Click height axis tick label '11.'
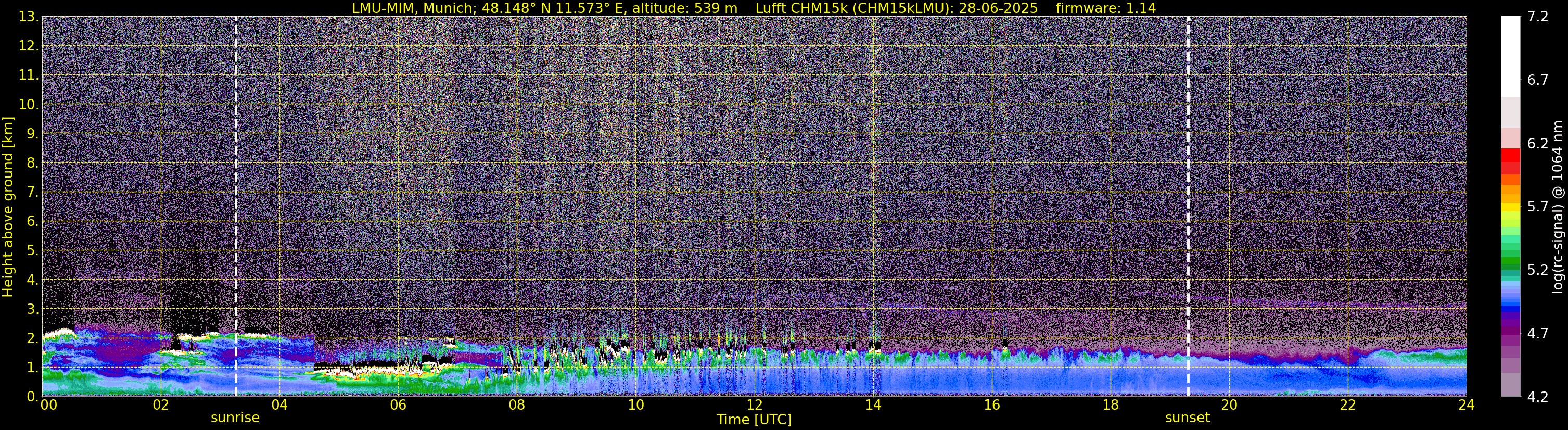1568x430 pixels. coord(29,75)
